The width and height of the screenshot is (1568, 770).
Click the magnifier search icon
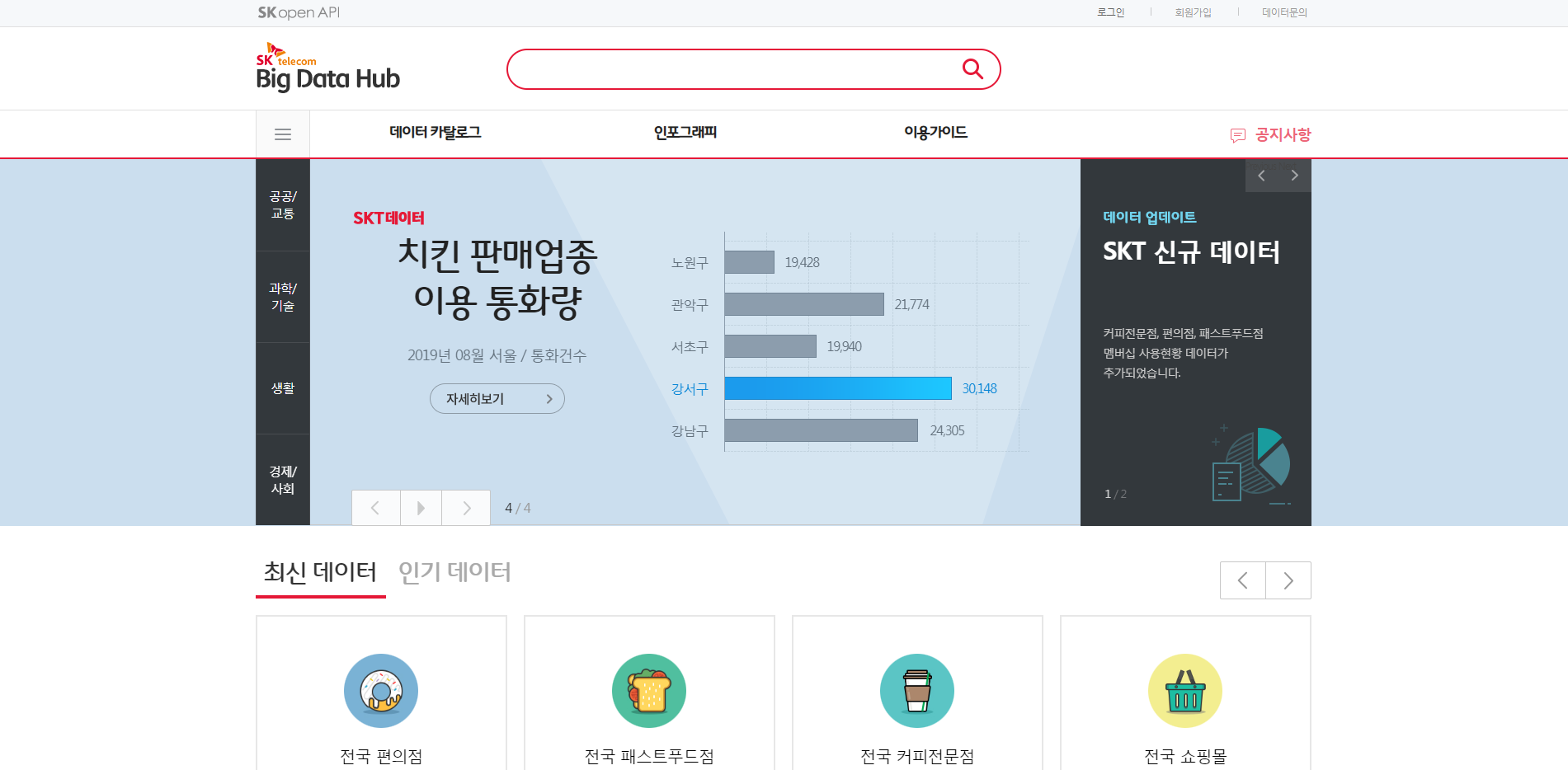972,69
